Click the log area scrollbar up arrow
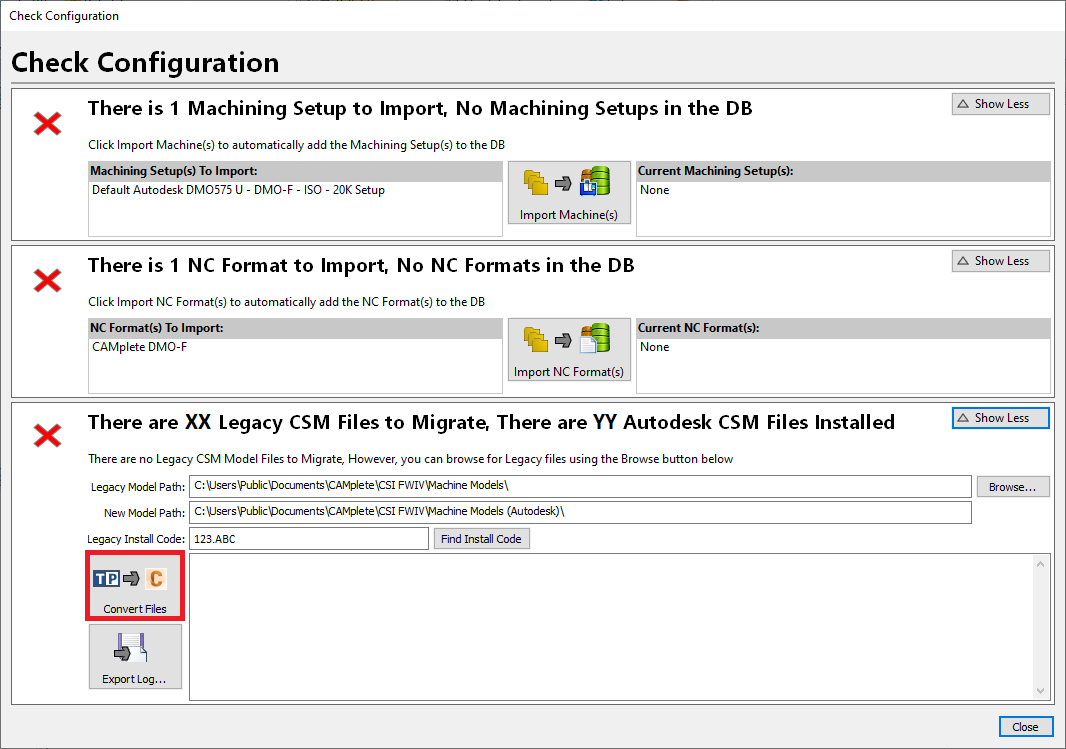Image resolution: width=1066 pixels, height=749 pixels. (1040, 564)
